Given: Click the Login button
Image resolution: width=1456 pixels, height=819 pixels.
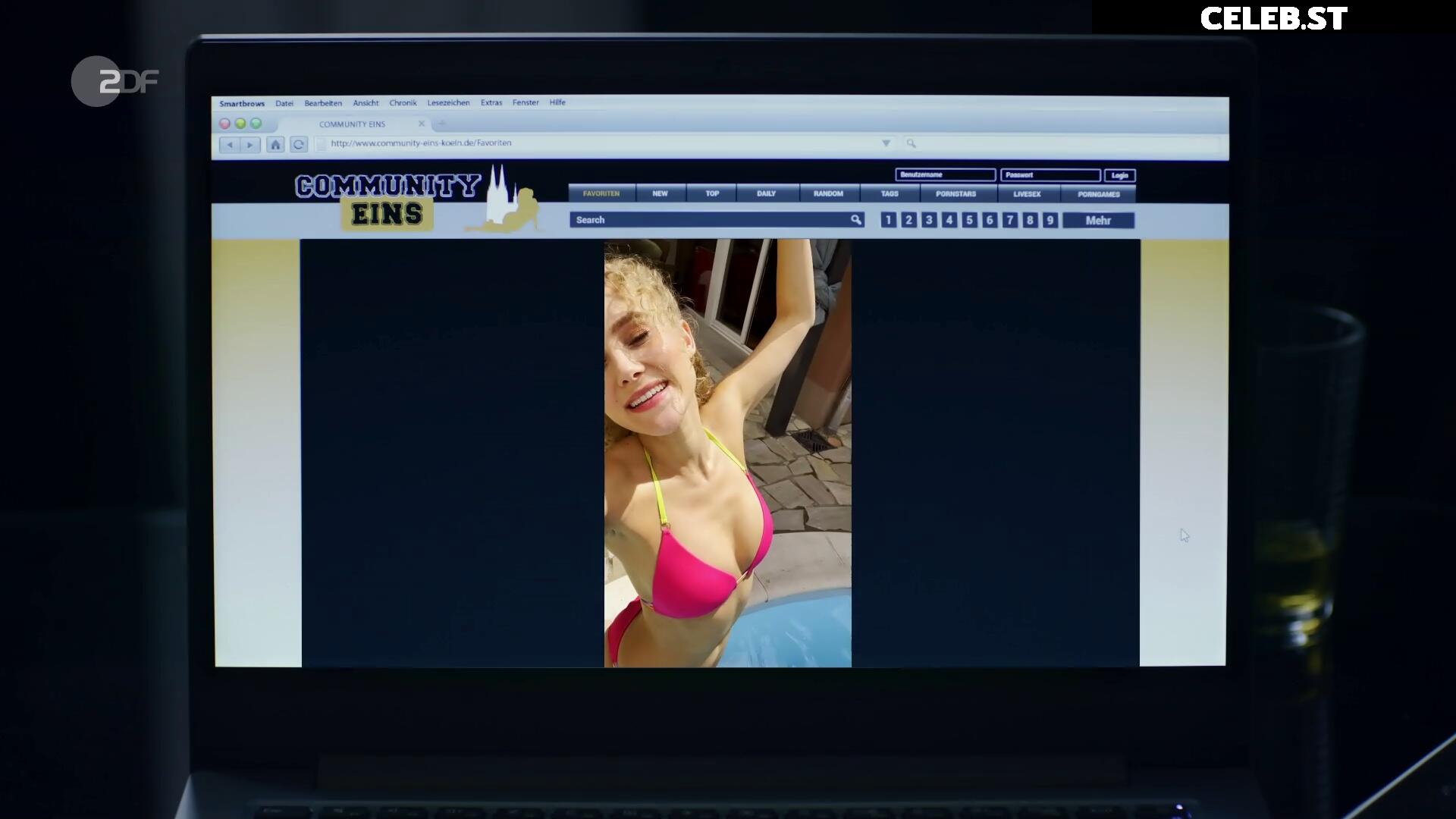Looking at the screenshot, I should [x=1119, y=175].
